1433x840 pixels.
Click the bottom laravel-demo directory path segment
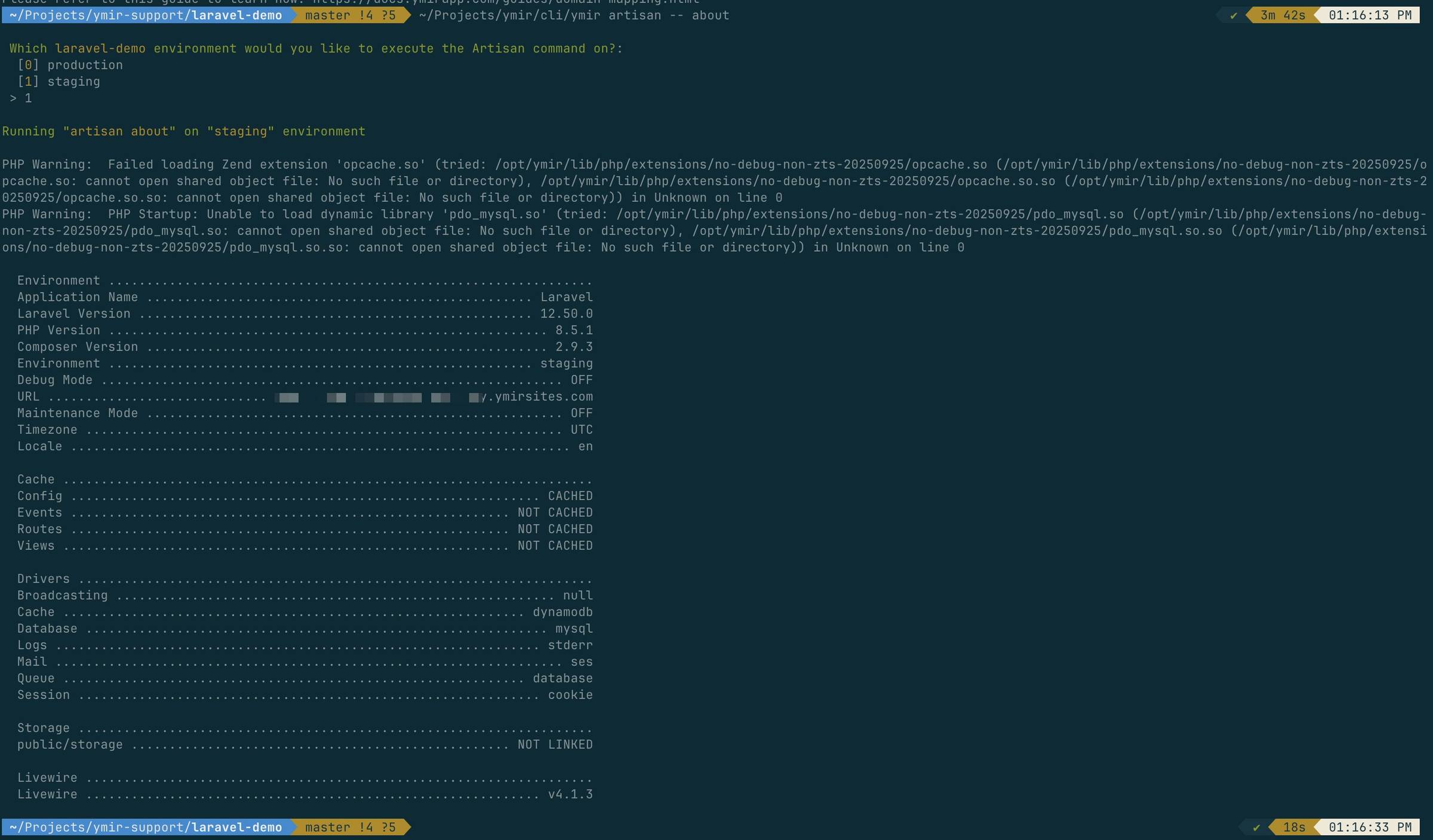click(x=236, y=827)
